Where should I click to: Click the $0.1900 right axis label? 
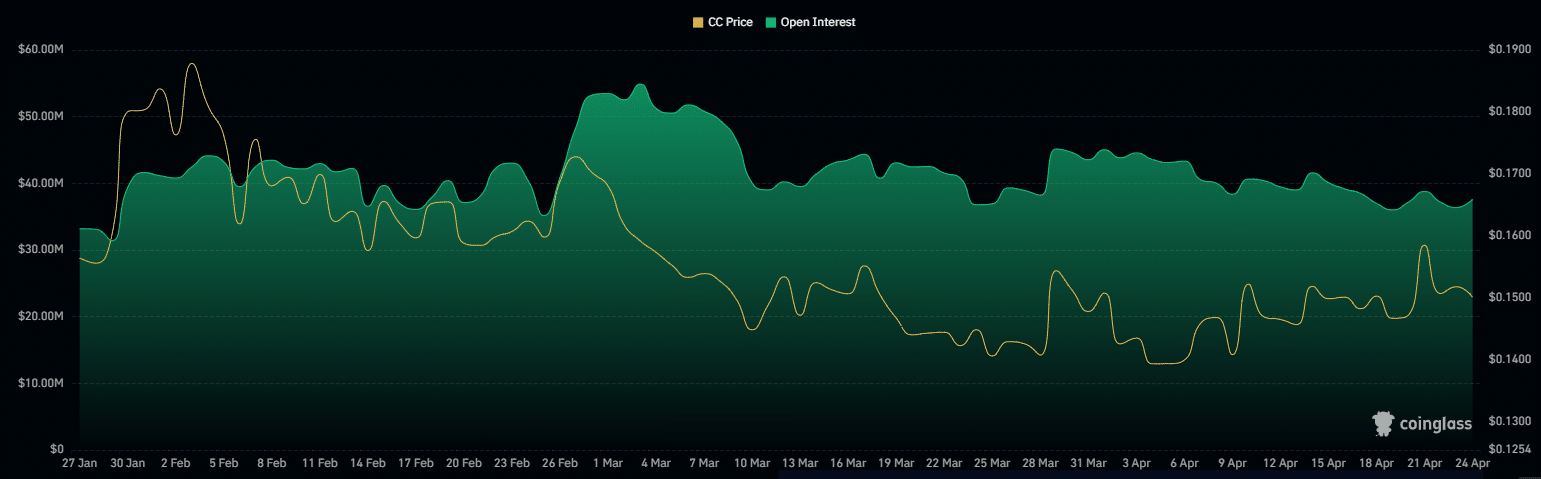pos(1509,49)
